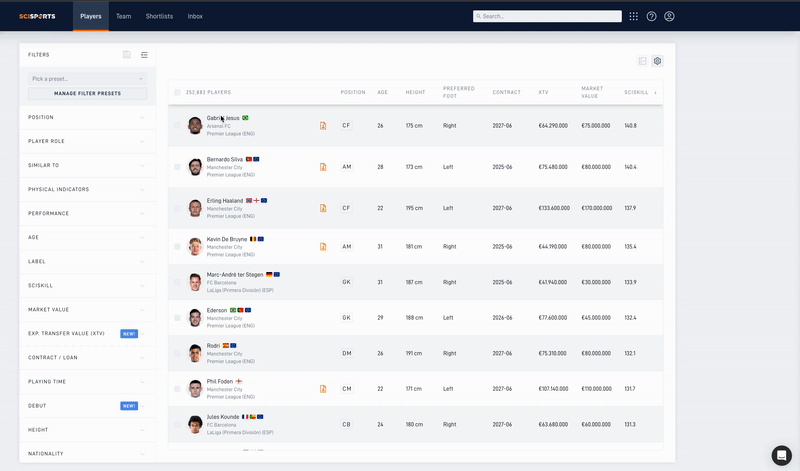Image resolution: width=800 pixels, height=471 pixels.
Task: Toggle the select all players checkbox
Action: click(x=177, y=92)
